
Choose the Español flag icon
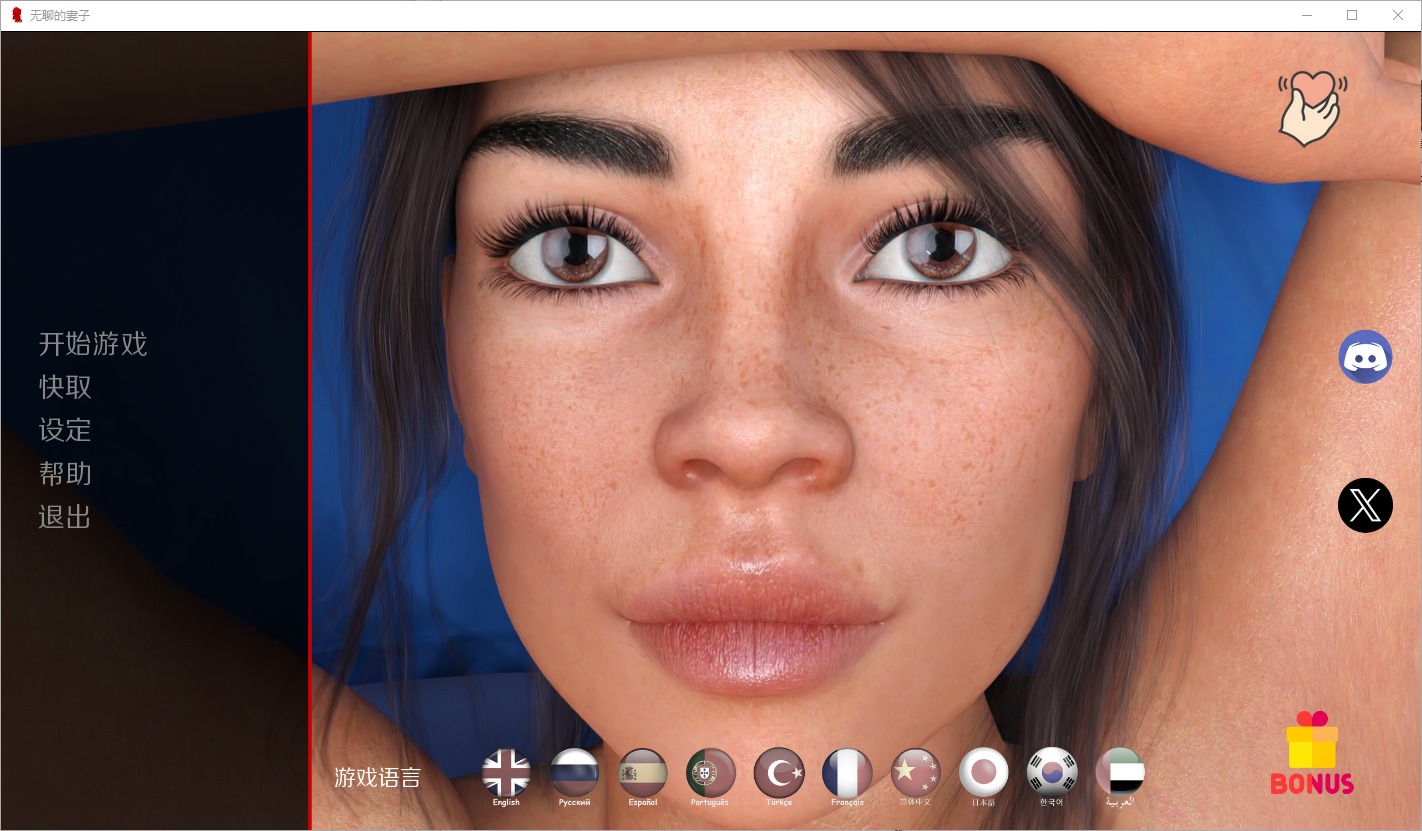click(643, 773)
